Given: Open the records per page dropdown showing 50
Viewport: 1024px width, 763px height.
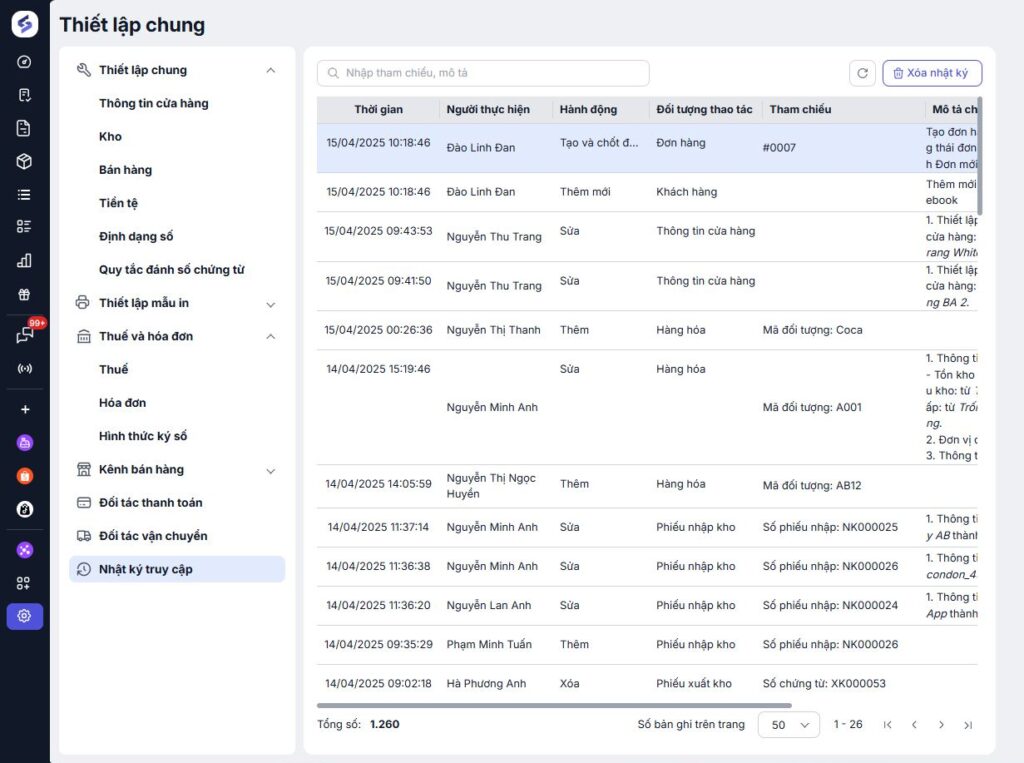Looking at the screenshot, I should tap(789, 724).
